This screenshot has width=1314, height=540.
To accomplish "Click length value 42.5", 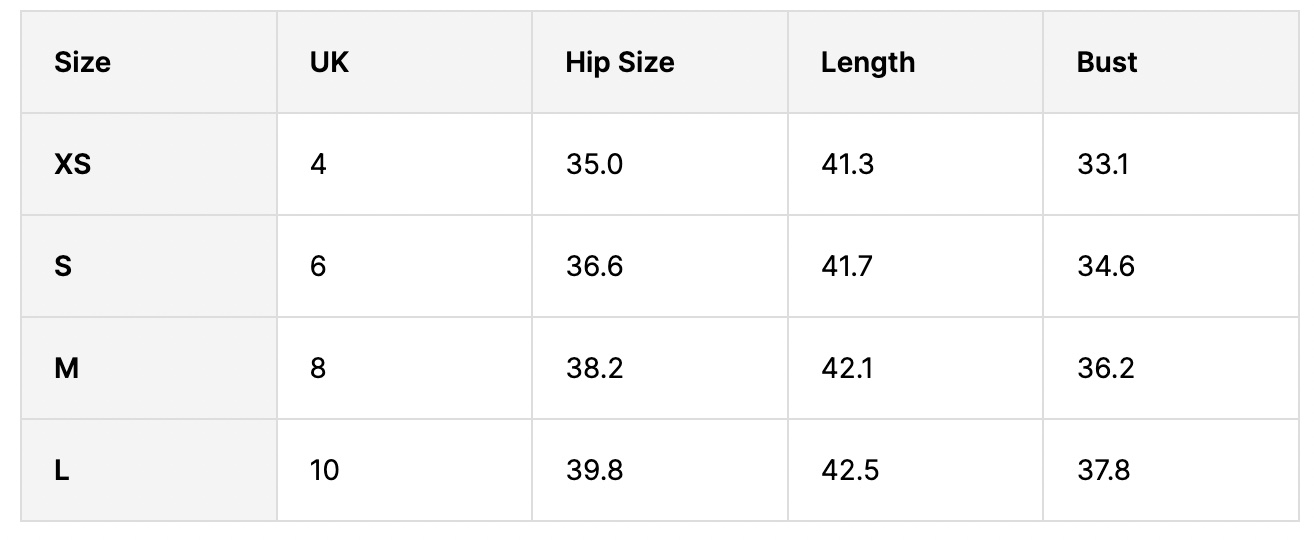I will [849, 470].
